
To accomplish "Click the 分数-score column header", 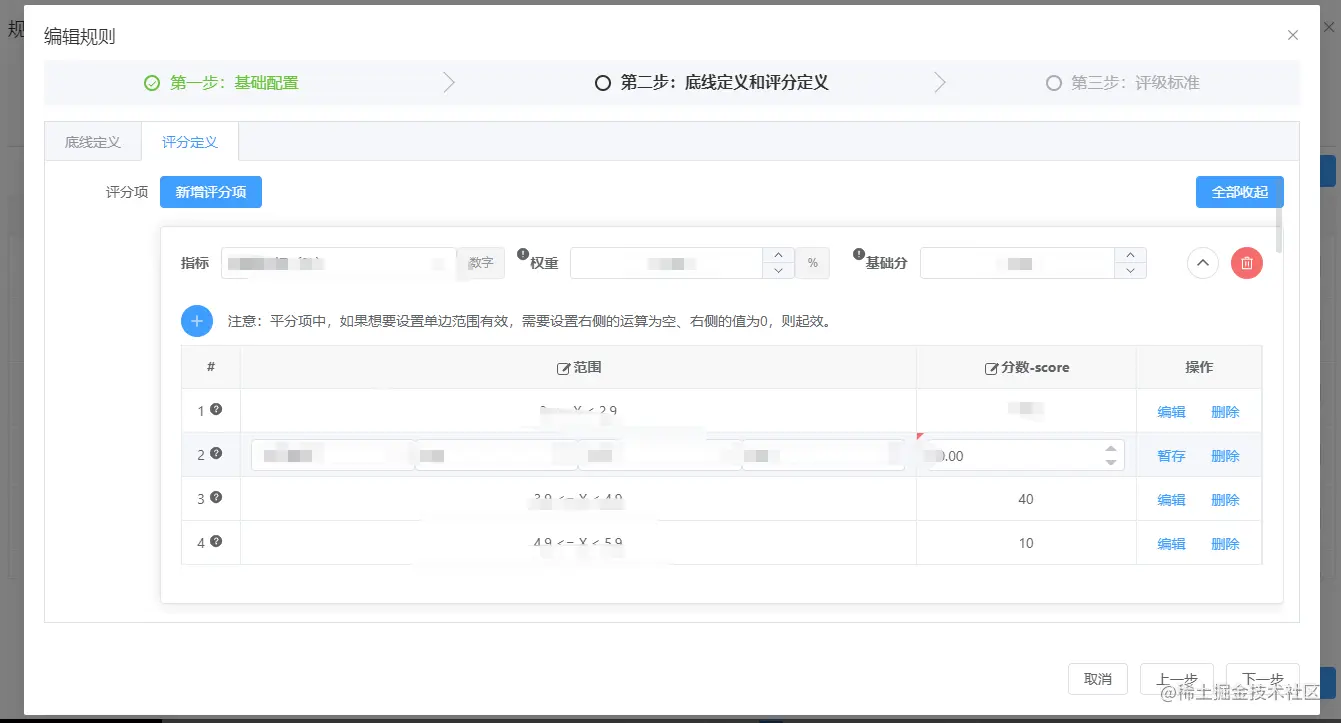I will pyautogui.click(x=1026, y=368).
